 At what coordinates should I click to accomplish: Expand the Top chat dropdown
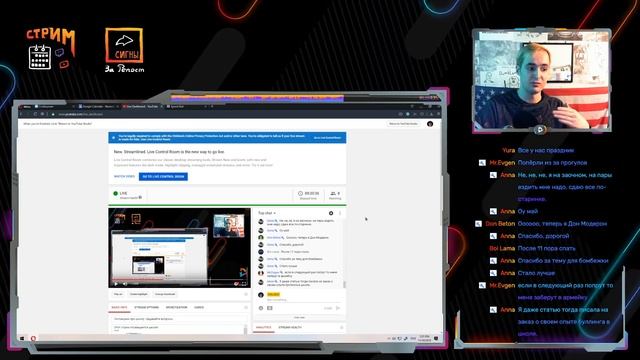coord(267,213)
